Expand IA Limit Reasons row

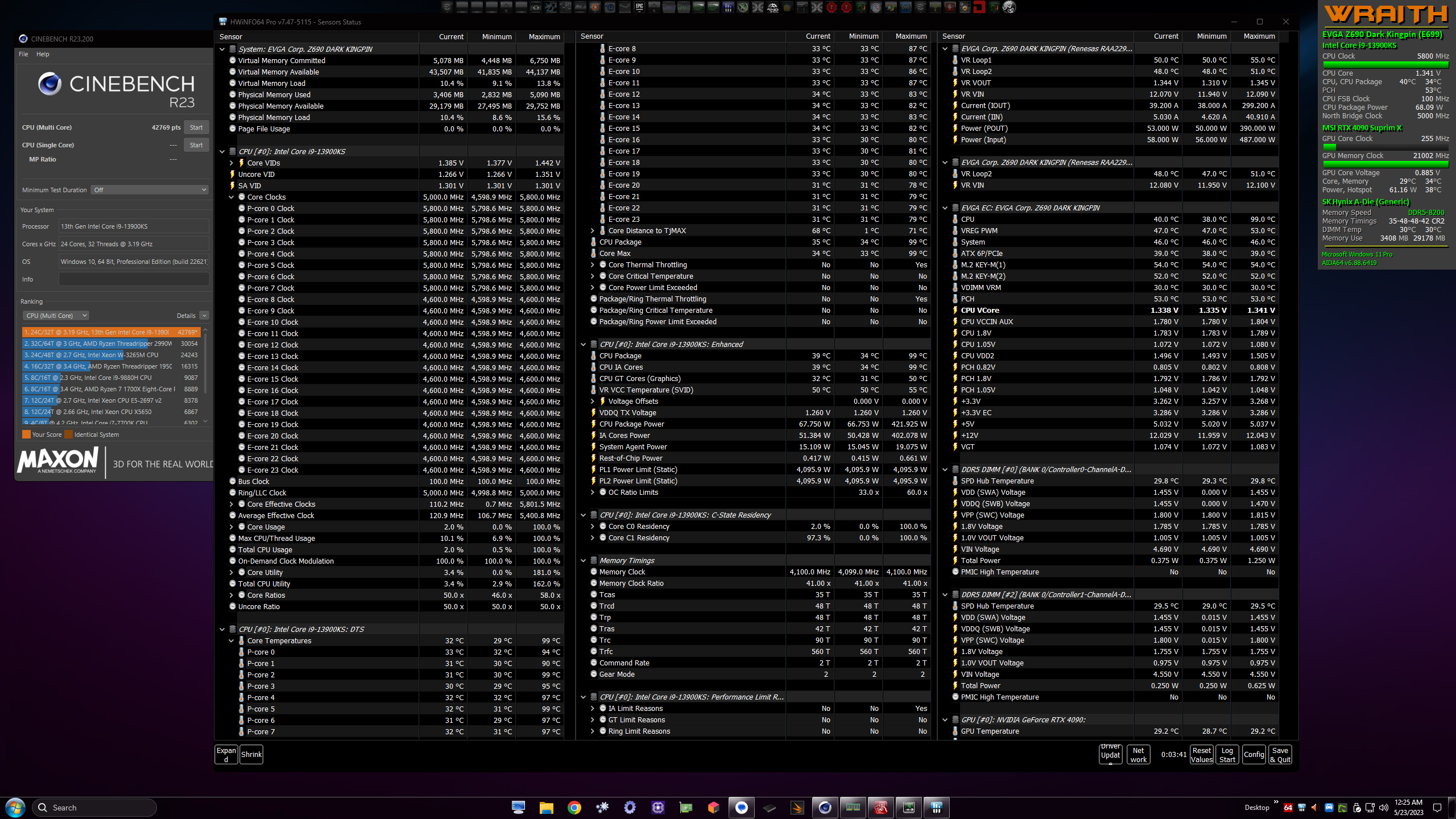pos(593,708)
